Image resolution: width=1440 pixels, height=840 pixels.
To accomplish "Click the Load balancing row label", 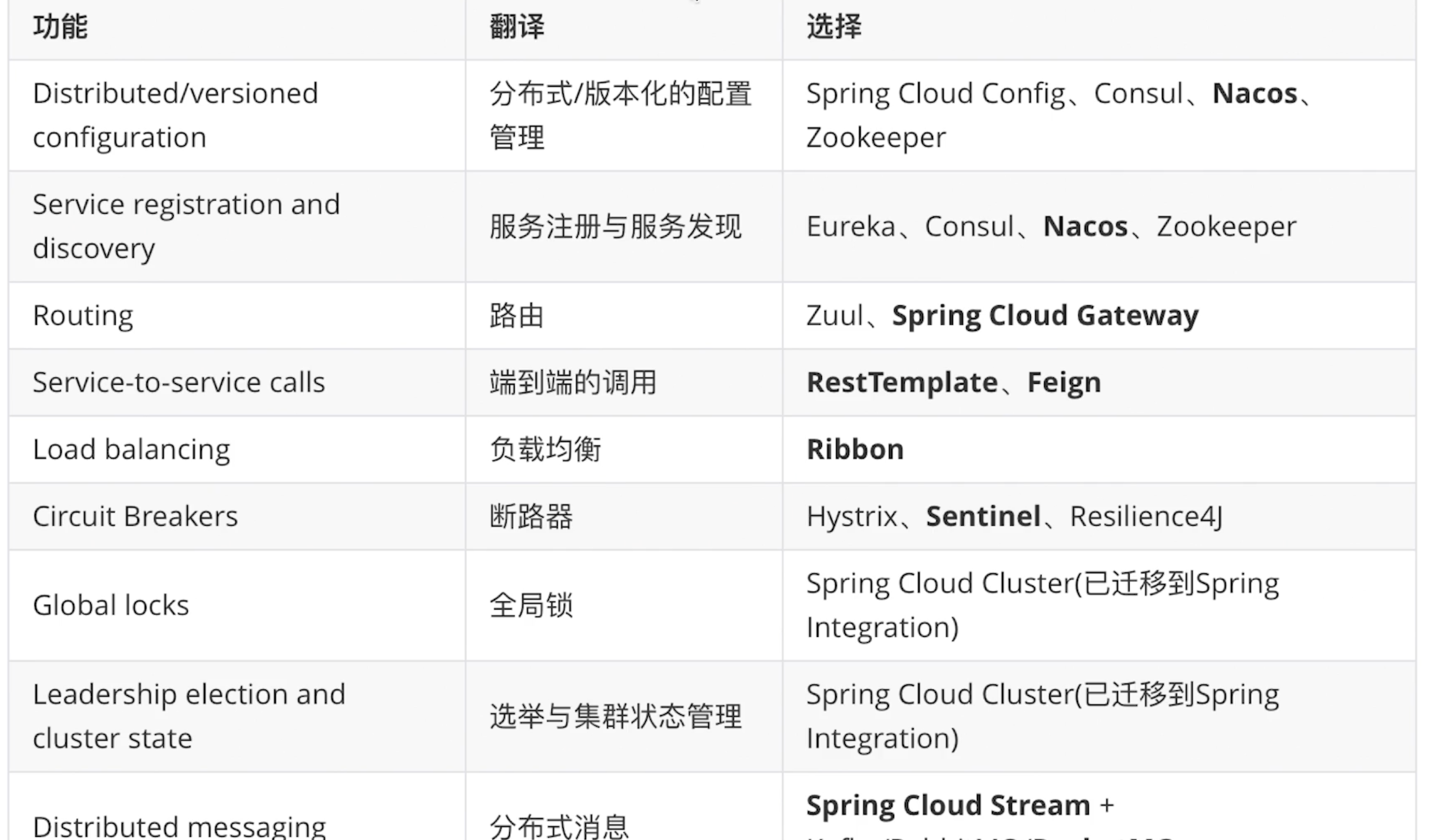I will click(132, 450).
